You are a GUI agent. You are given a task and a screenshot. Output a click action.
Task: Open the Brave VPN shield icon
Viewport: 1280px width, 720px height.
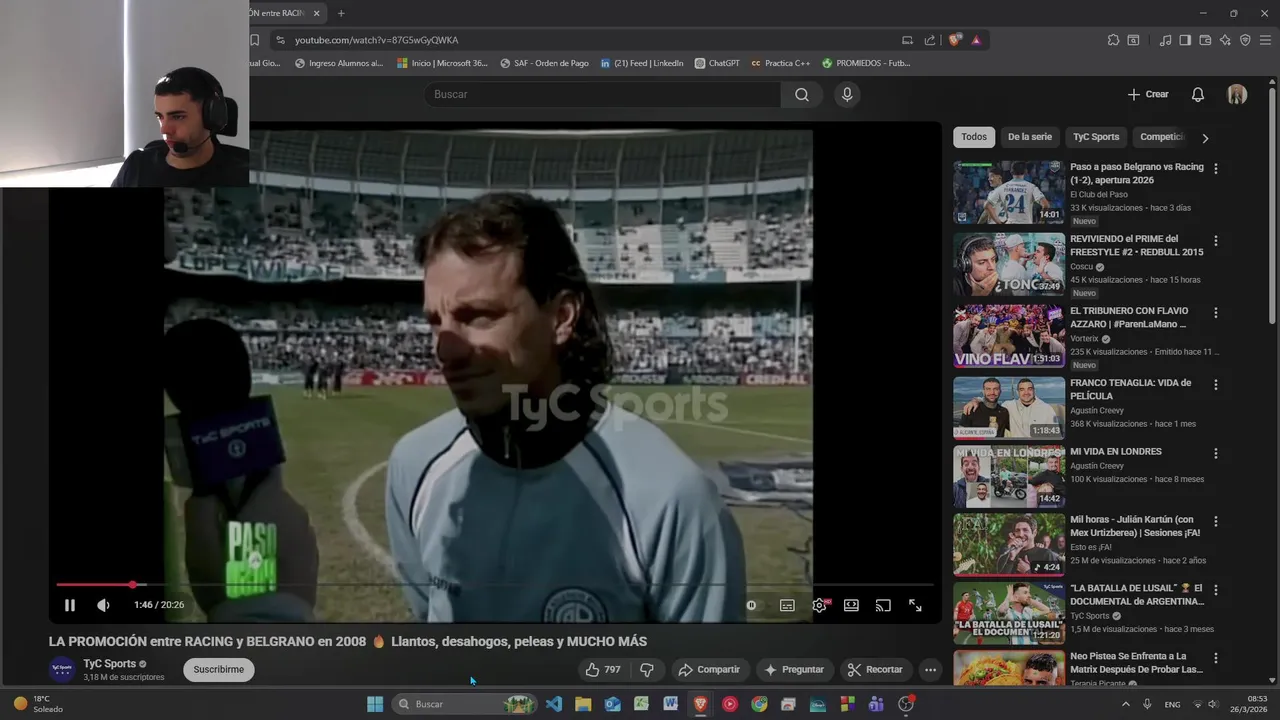(x=1245, y=40)
